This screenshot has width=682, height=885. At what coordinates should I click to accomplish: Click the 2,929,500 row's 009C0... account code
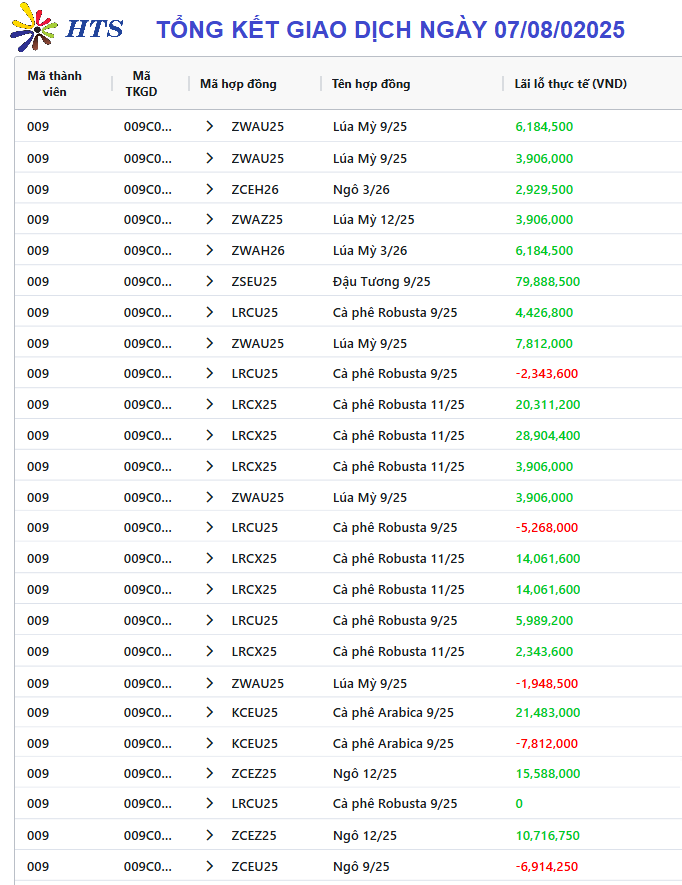point(148,190)
